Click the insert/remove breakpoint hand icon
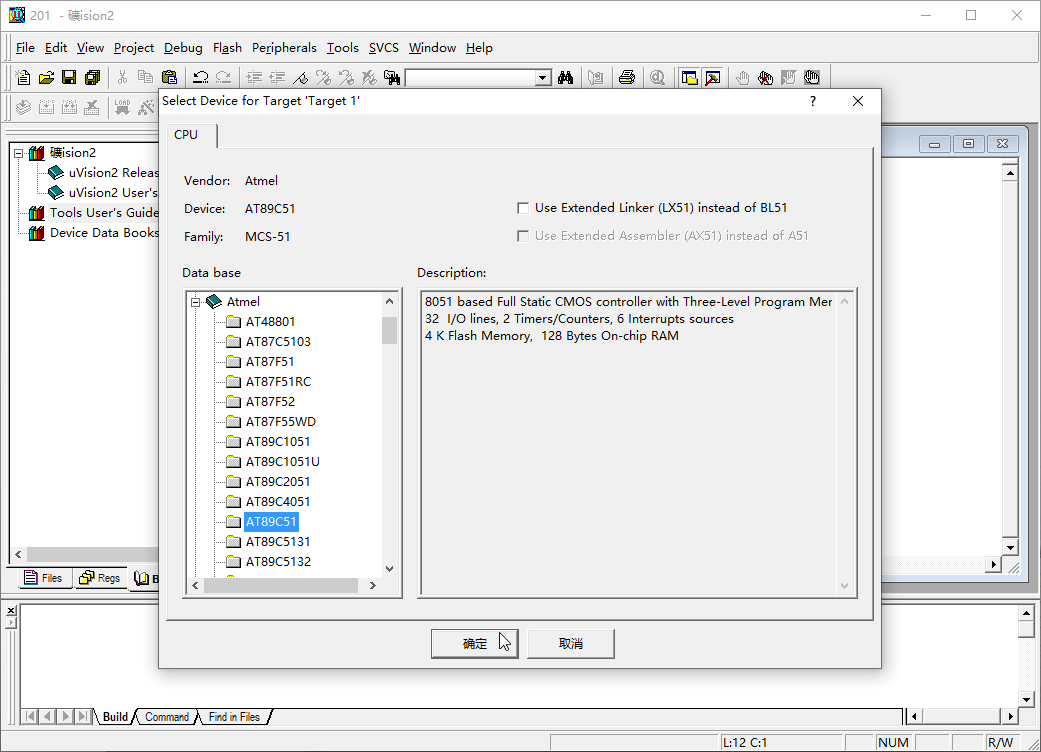Viewport: 1041px width, 752px height. coord(742,78)
